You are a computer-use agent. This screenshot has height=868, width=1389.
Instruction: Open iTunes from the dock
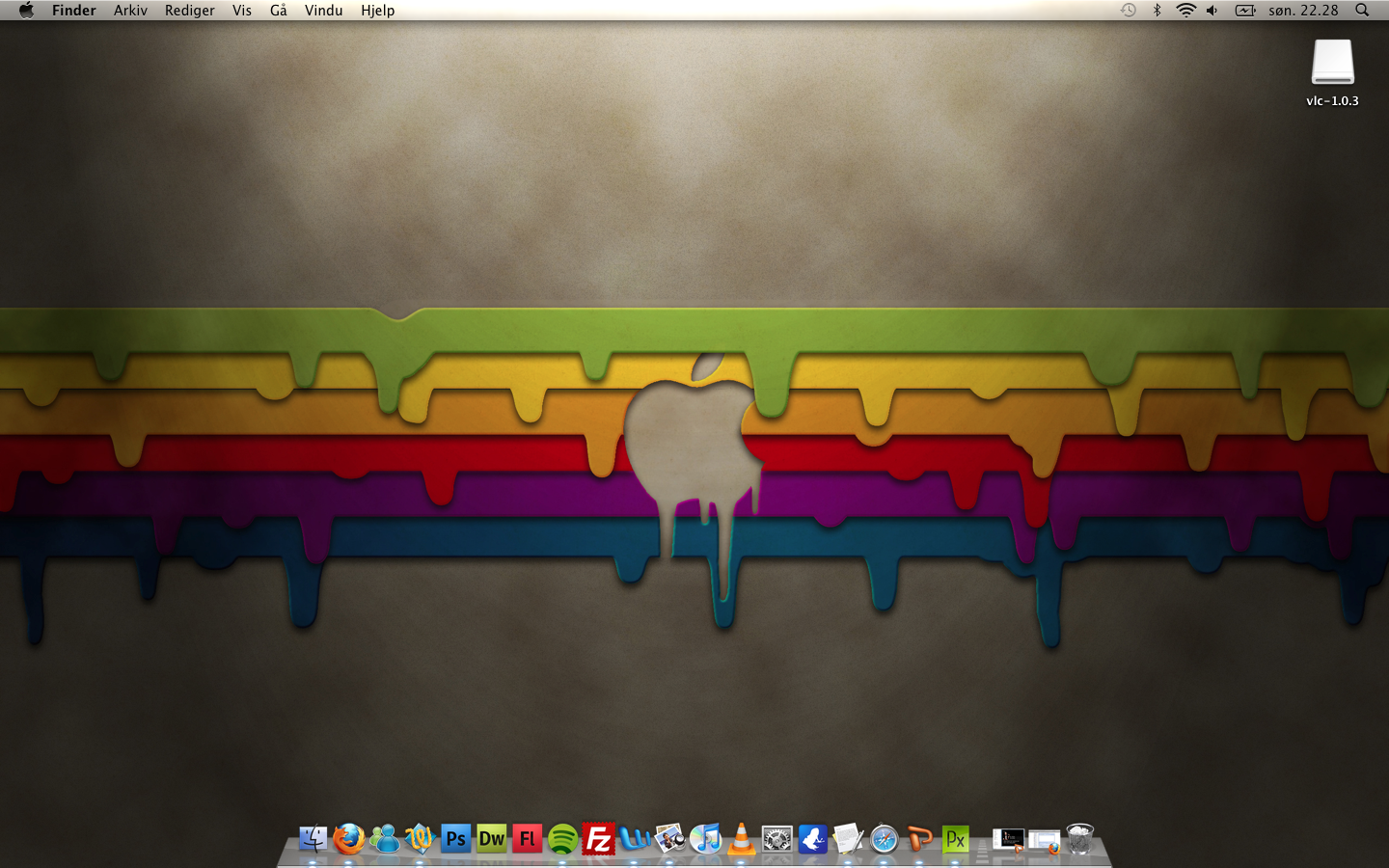(706, 839)
